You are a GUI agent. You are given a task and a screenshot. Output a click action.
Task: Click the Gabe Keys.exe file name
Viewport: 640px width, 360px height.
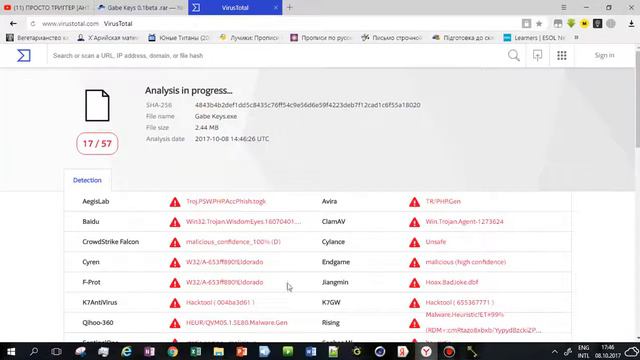(216, 116)
